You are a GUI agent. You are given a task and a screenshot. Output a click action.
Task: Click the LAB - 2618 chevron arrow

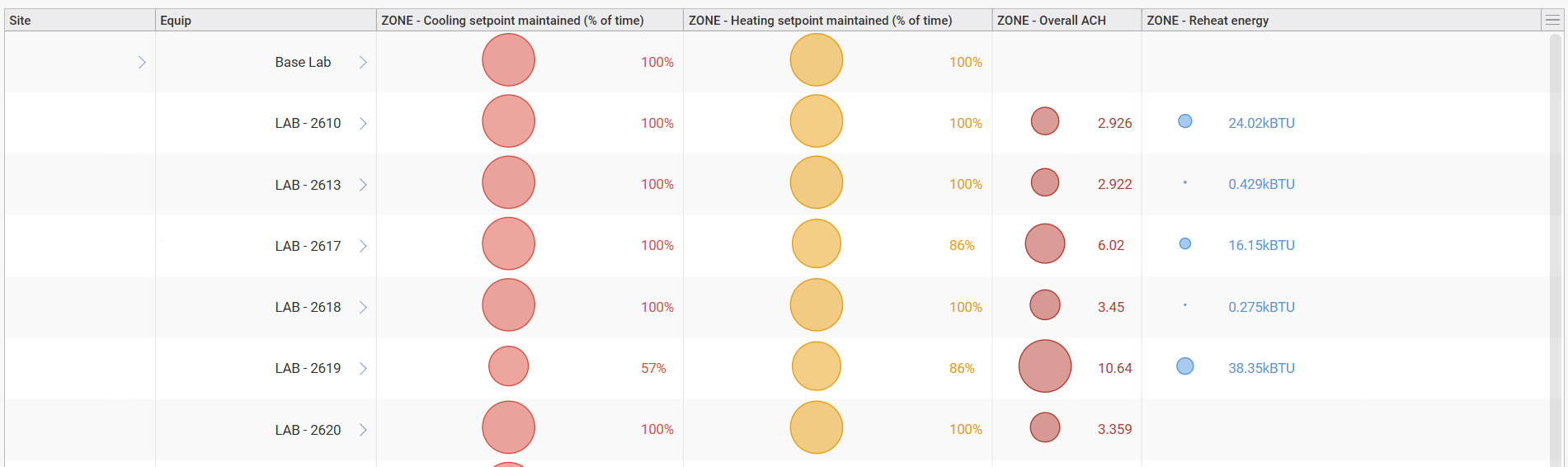(363, 307)
